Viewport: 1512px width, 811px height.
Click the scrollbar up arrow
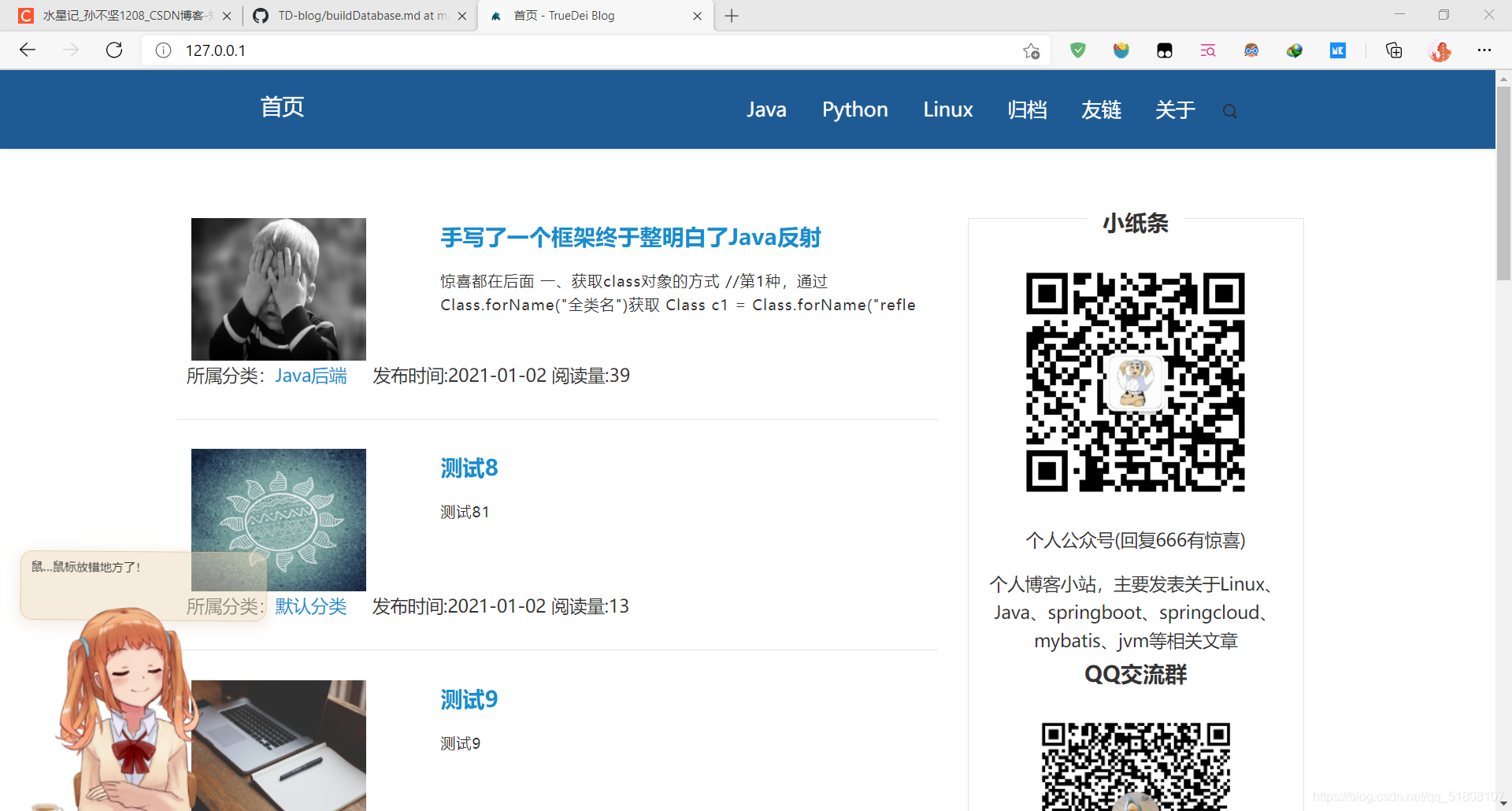pyautogui.click(x=1503, y=78)
